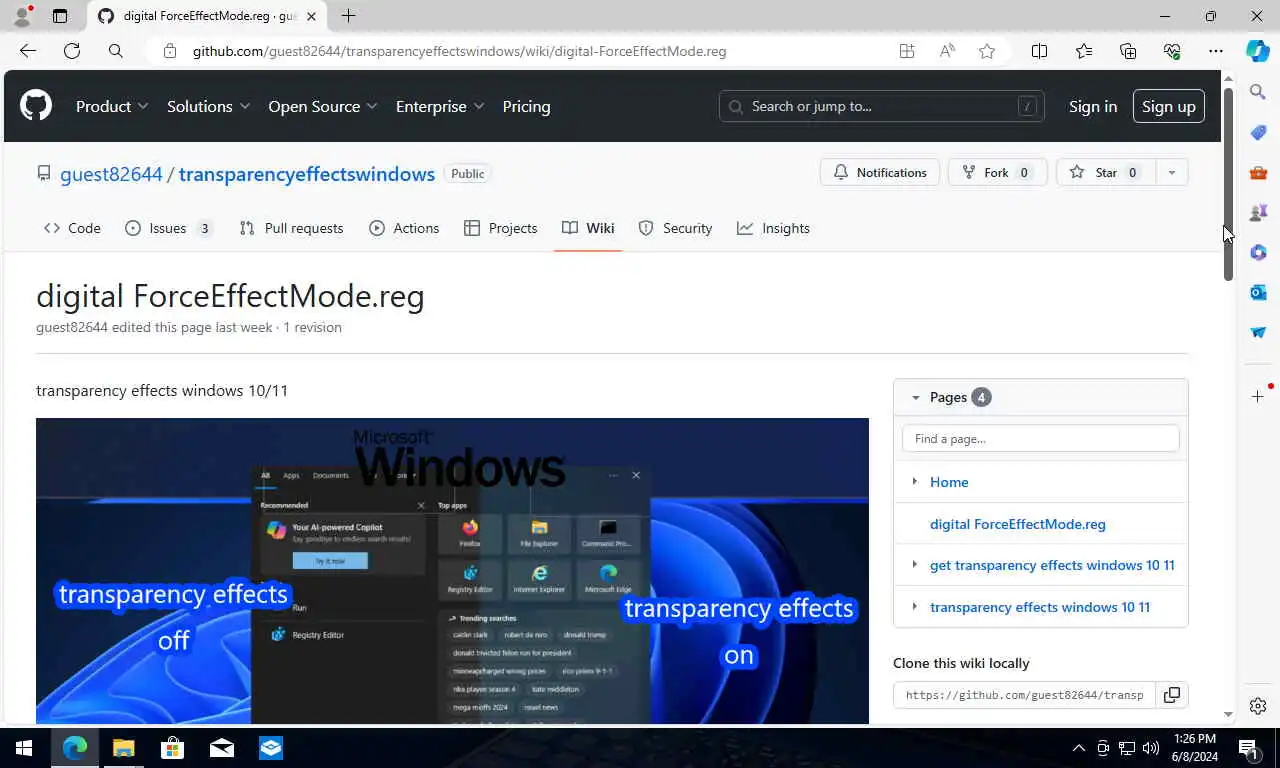1280x768 pixels.
Task: Open browser Collections
Action: pyautogui.click(x=1128, y=51)
